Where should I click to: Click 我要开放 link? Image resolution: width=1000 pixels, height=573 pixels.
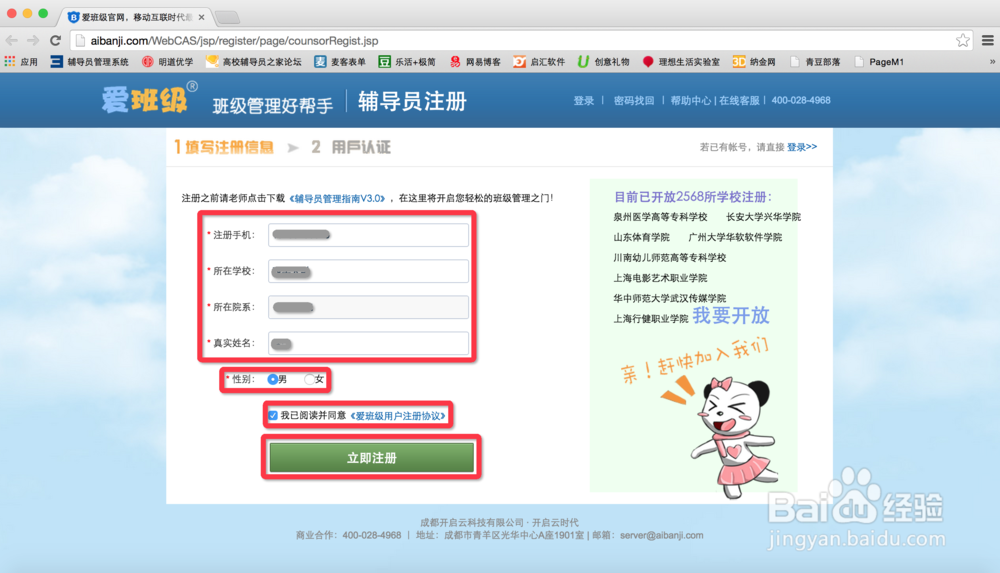tap(731, 315)
